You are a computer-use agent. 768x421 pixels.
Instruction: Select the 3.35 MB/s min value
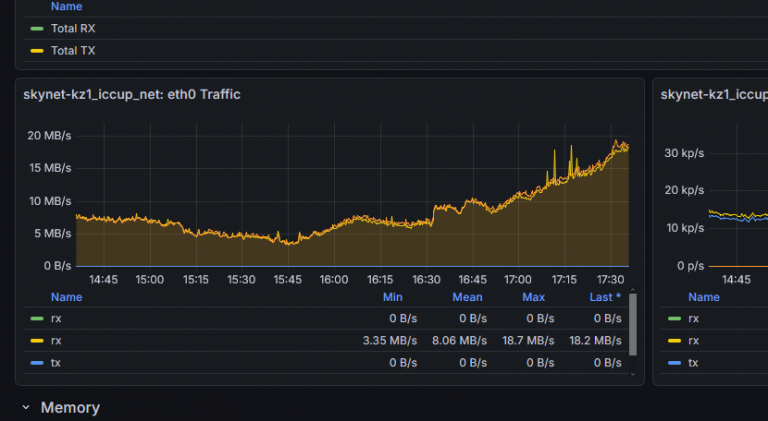(390, 341)
